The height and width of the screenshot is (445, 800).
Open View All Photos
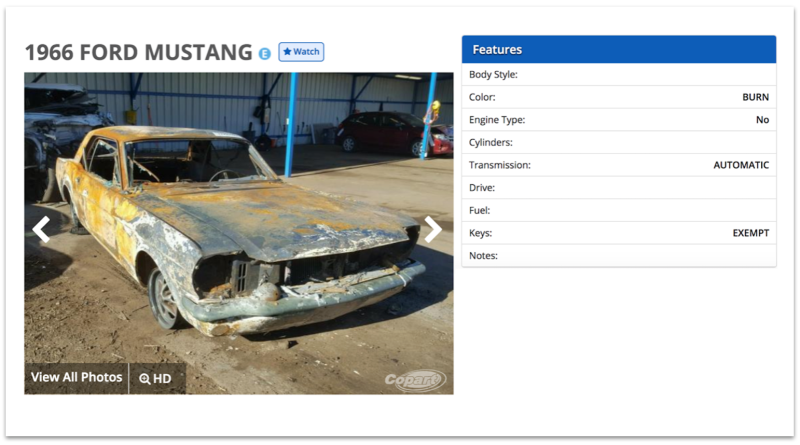[x=77, y=378]
